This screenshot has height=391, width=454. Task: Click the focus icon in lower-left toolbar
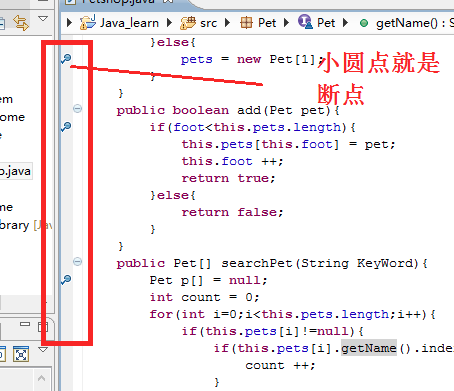pyautogui.click(x=21, y=354)
